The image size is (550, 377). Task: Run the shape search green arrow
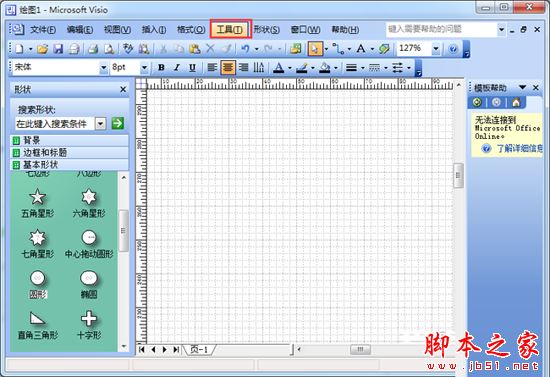(x=118, y=123)
